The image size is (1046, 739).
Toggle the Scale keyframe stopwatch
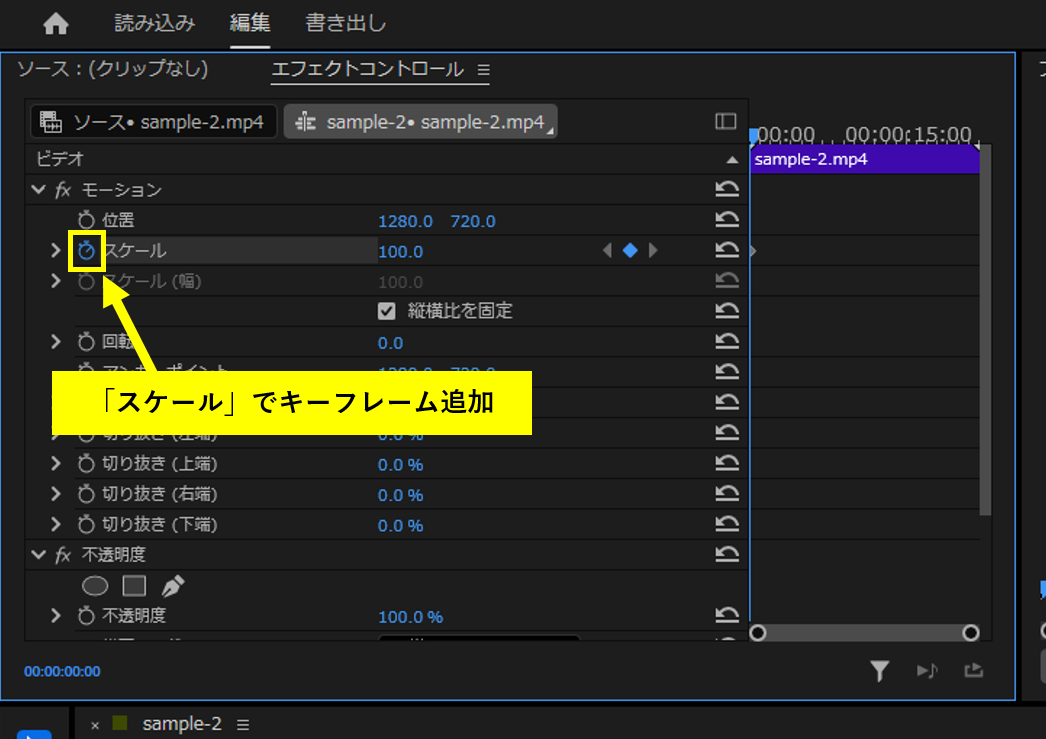[86, 250]
